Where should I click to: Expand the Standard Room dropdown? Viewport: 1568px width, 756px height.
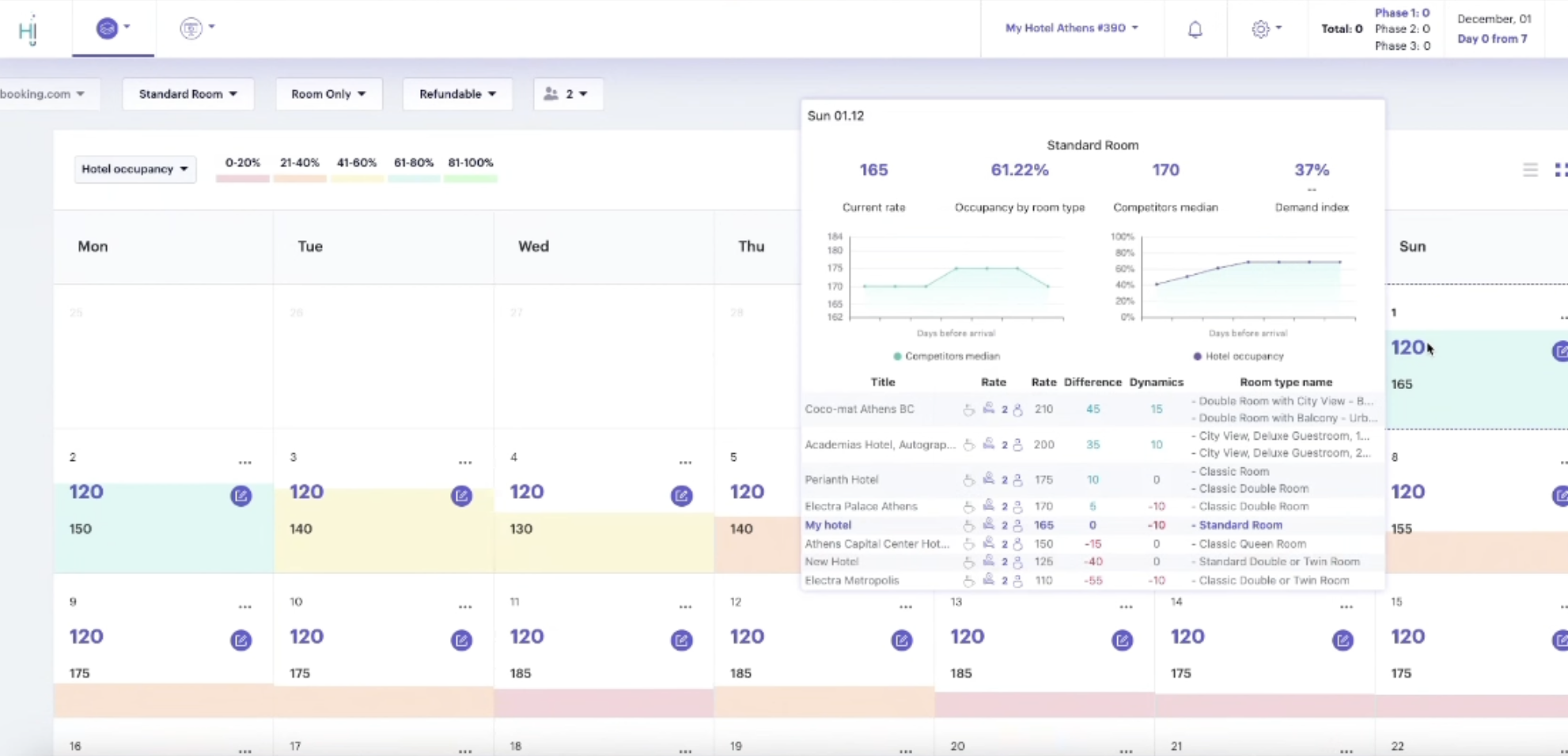187,94
